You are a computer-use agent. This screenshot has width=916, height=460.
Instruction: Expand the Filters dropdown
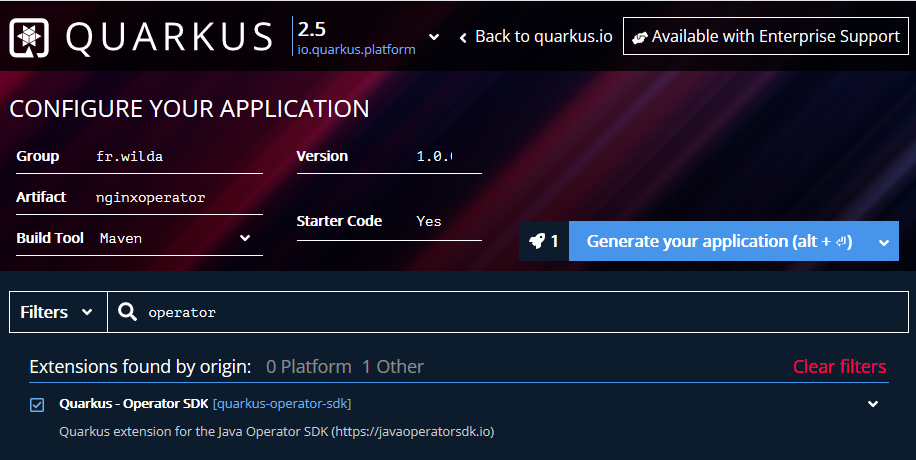click(x=58, y=312)
